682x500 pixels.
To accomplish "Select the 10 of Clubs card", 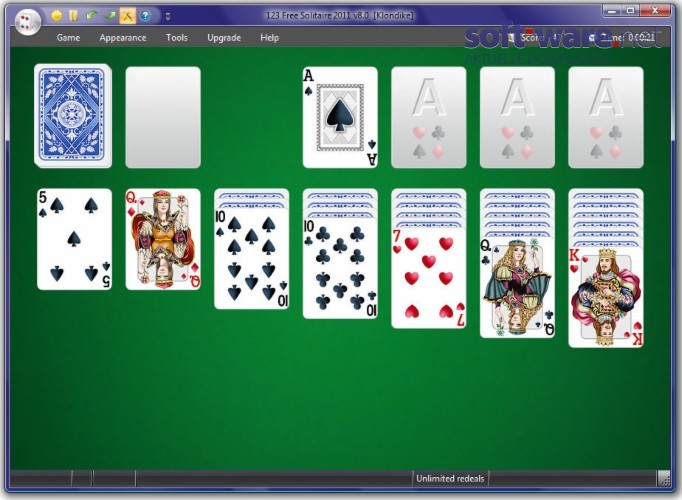I will 340,268.
